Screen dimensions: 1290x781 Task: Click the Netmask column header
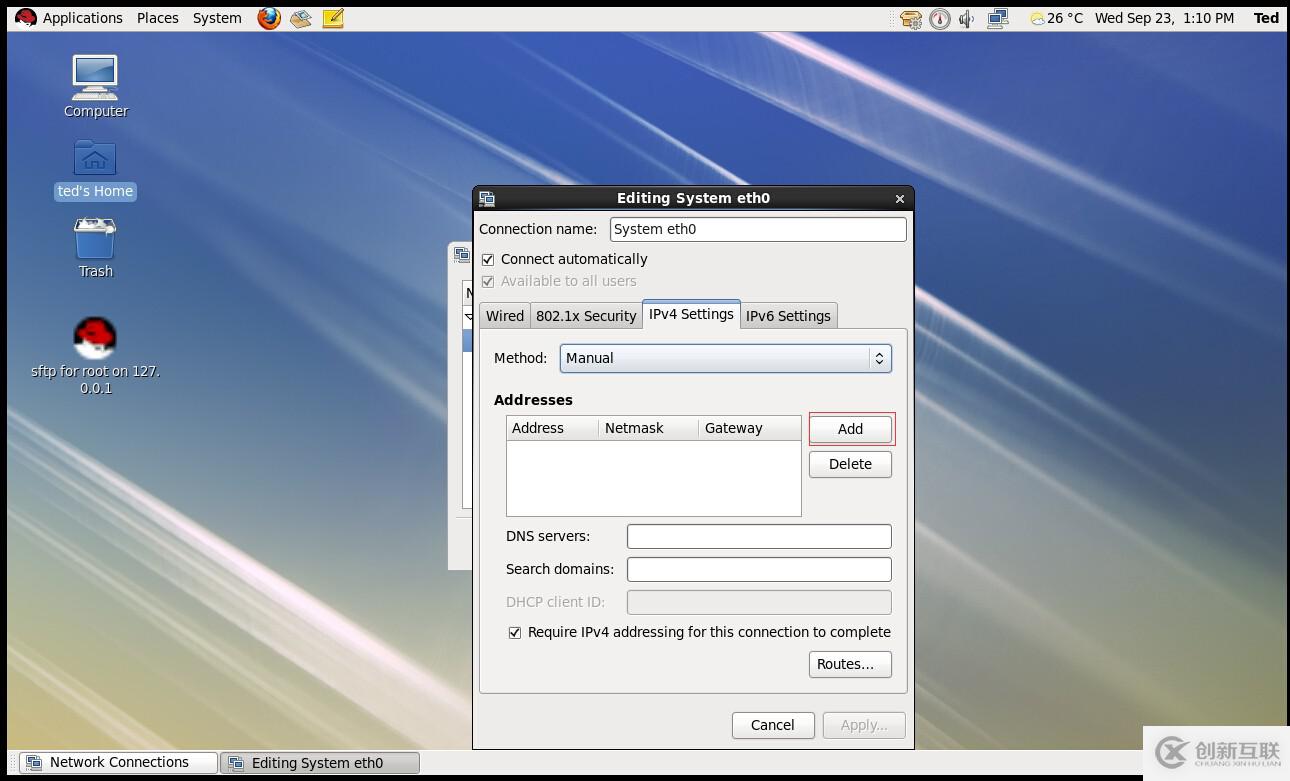648,428
